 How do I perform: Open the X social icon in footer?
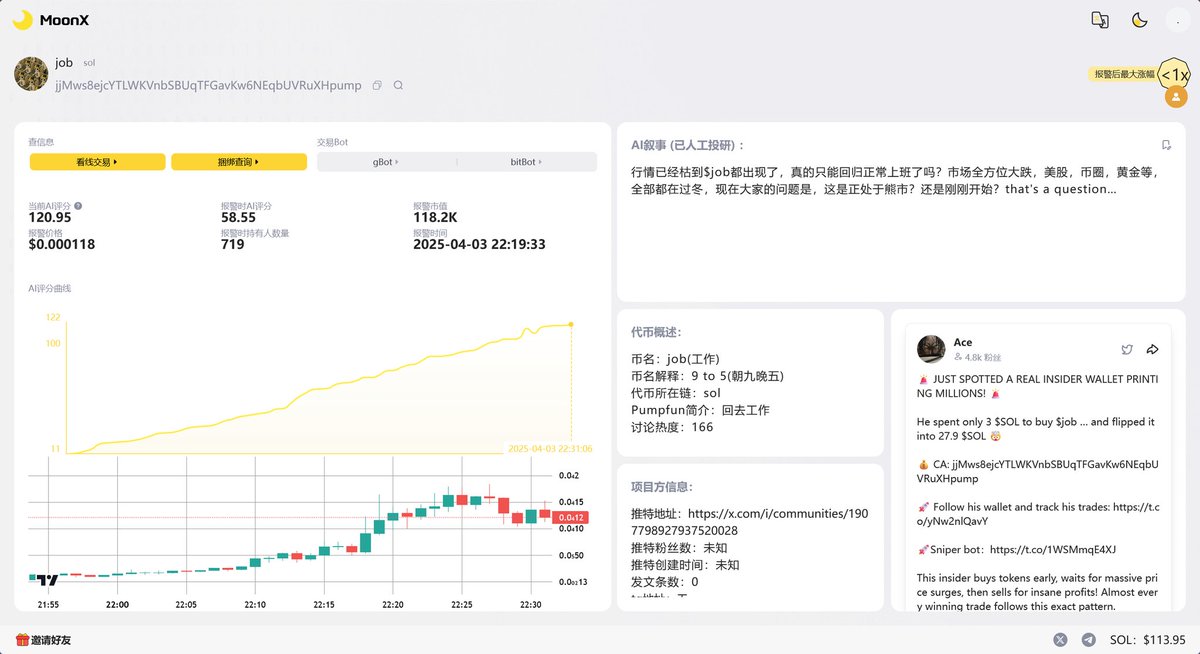click(1061, 639)
